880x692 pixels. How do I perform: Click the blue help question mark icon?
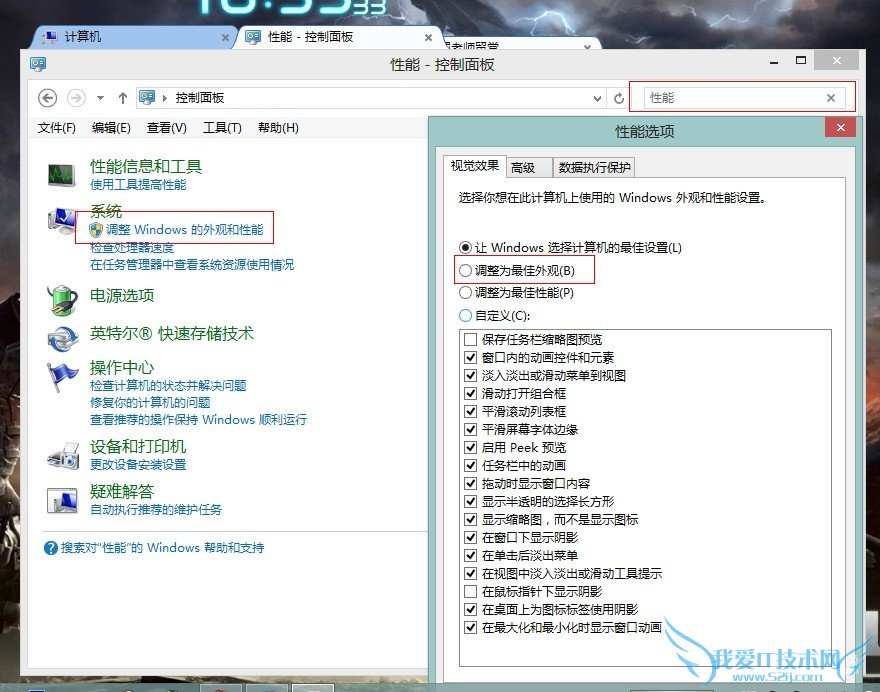click(x=51, y=548)
